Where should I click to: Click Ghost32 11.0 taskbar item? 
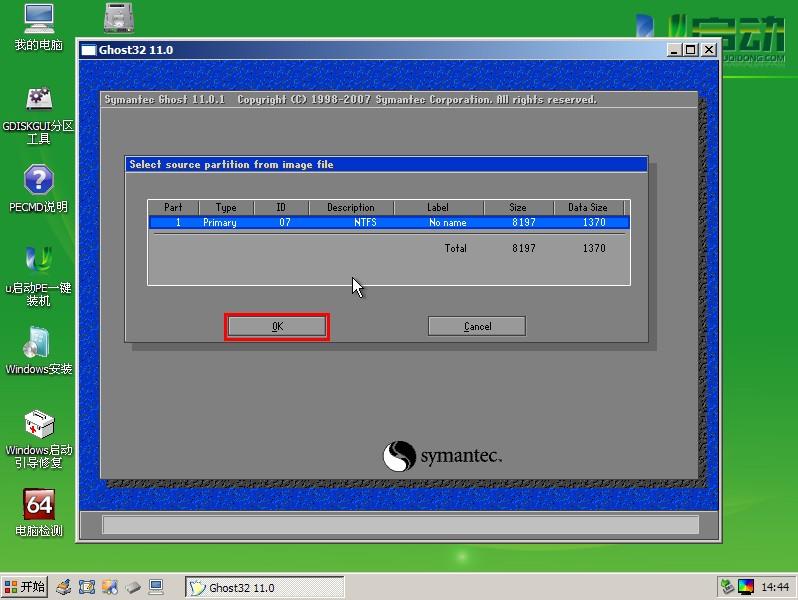pyautogui.click(x=265, y=587)
